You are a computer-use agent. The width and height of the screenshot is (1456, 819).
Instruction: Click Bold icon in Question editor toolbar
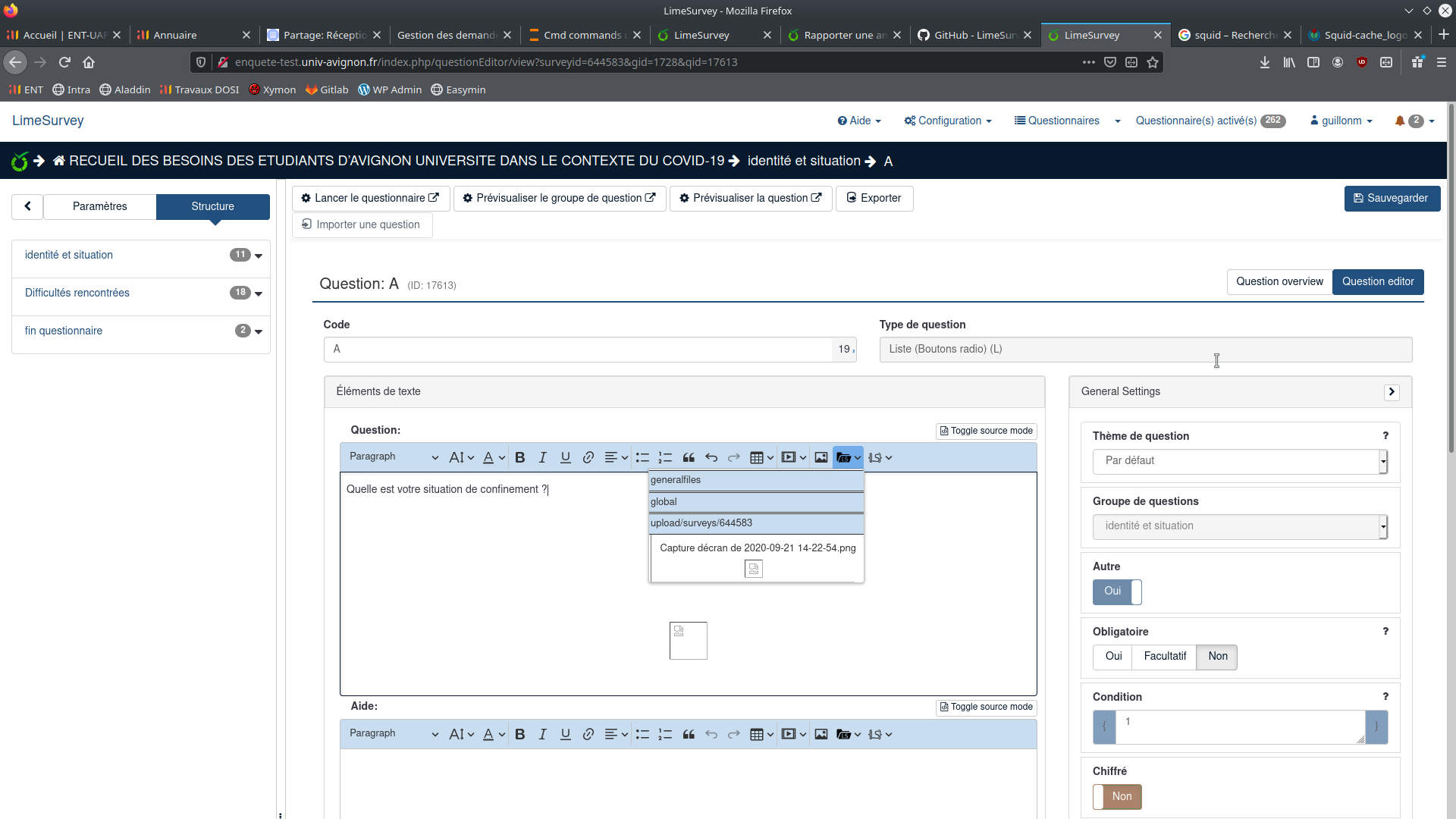(520, 457)
